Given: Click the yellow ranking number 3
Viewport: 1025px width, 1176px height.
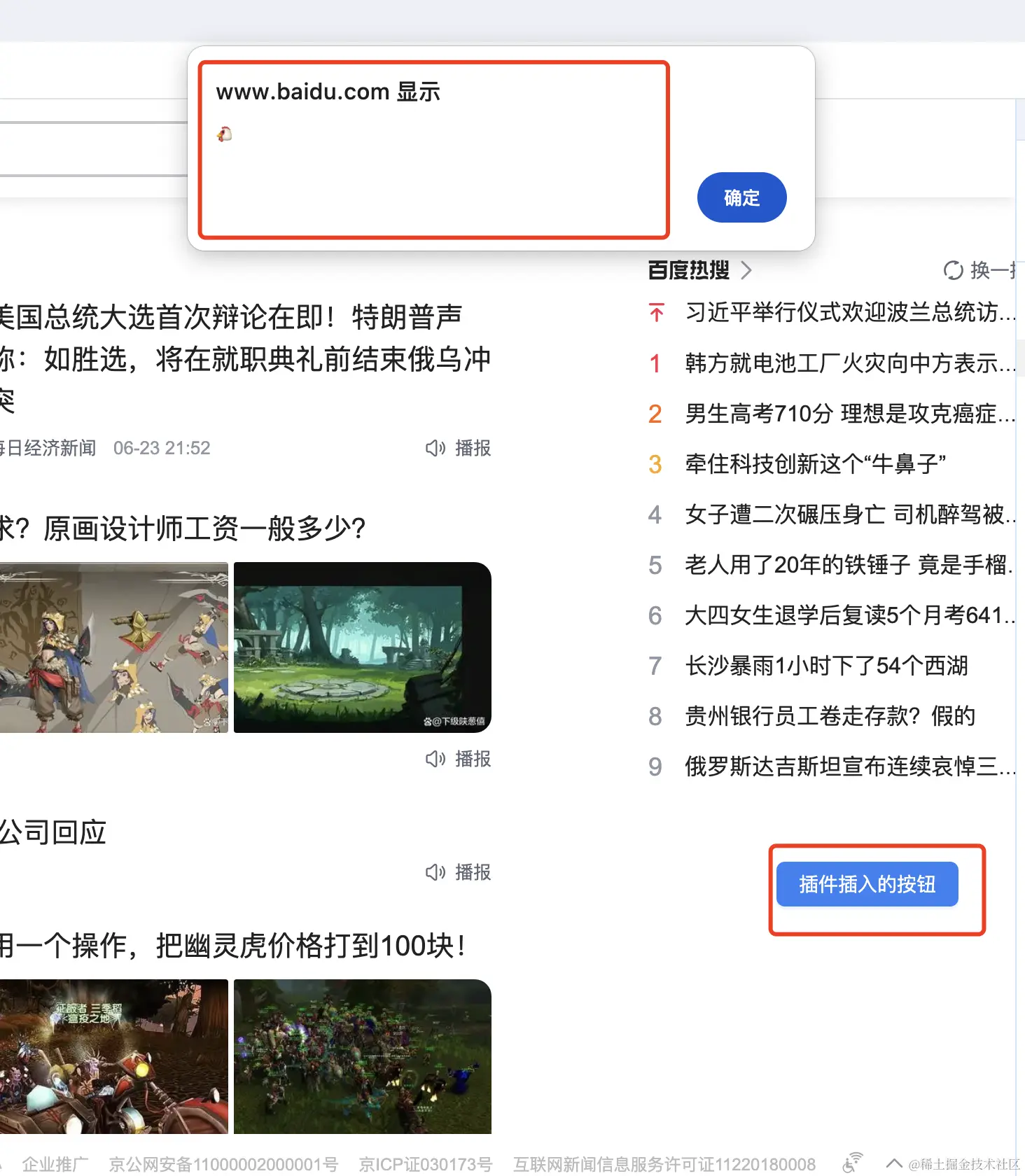Looking at the screenshot, I should pos(655,464).
